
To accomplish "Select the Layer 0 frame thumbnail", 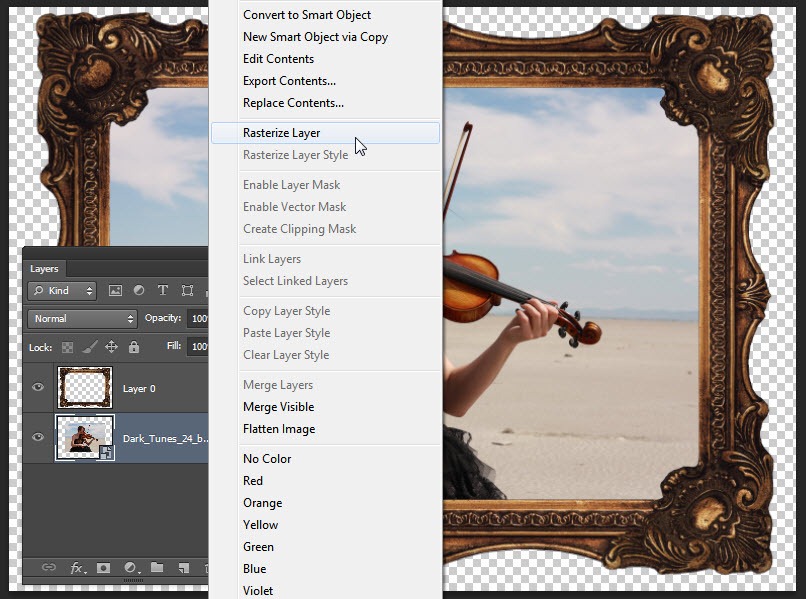I will [x=85, y=388].
